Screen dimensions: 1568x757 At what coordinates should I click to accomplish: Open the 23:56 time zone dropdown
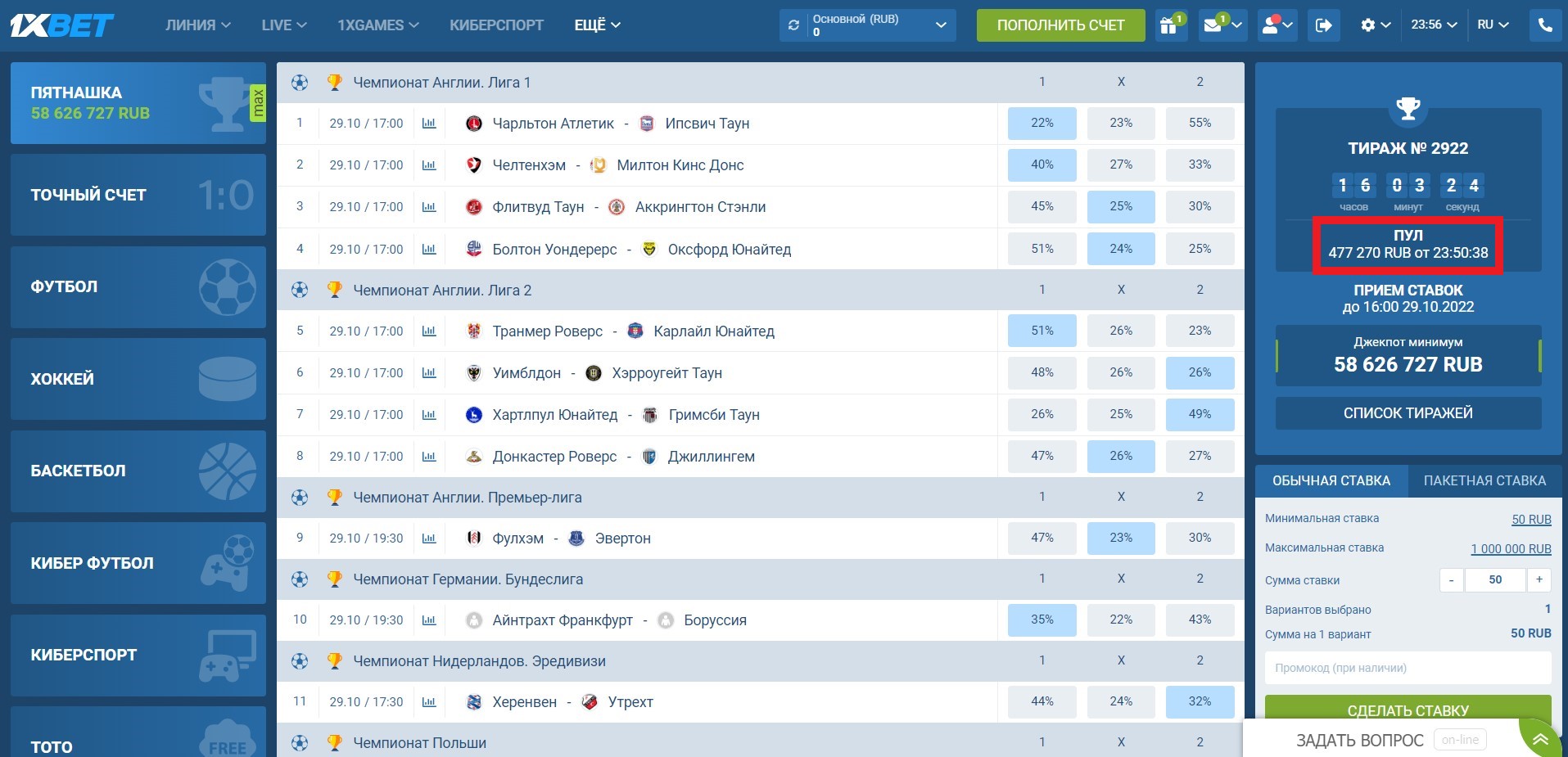(1434, 25)
